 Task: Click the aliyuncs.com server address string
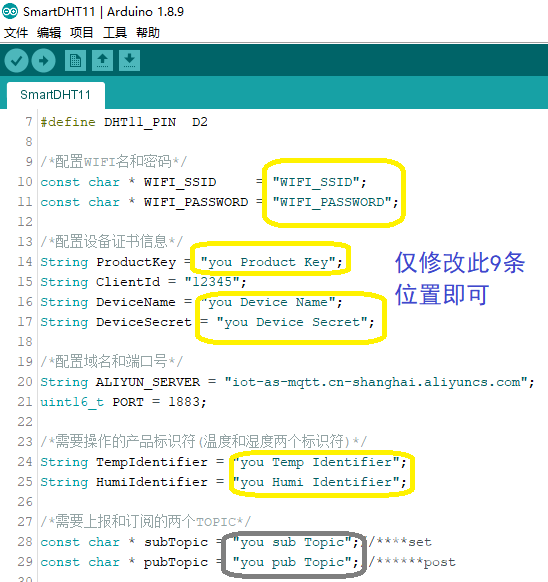(x=376, y=382)
